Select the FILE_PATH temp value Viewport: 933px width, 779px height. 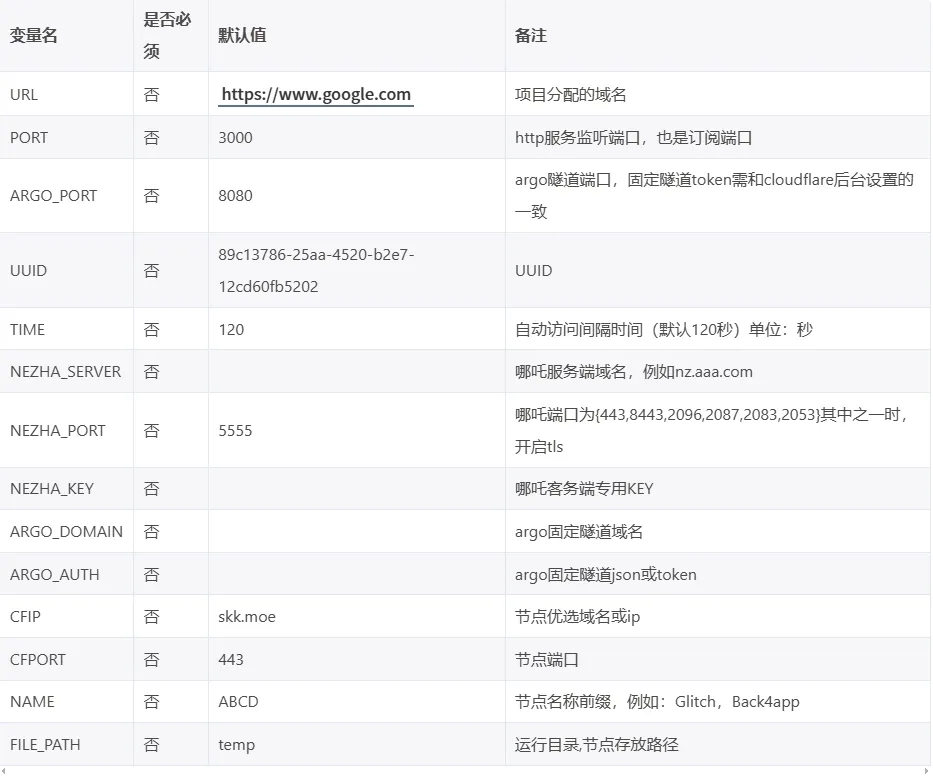click(236, 745)
